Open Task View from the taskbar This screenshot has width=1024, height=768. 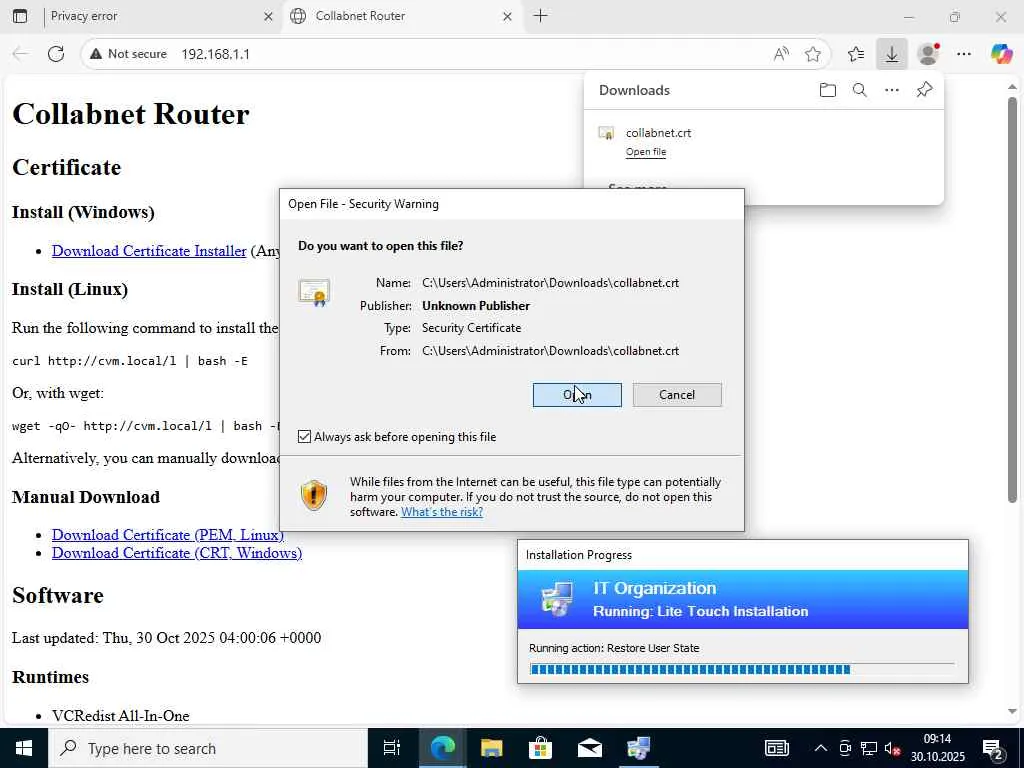point(391,748)
